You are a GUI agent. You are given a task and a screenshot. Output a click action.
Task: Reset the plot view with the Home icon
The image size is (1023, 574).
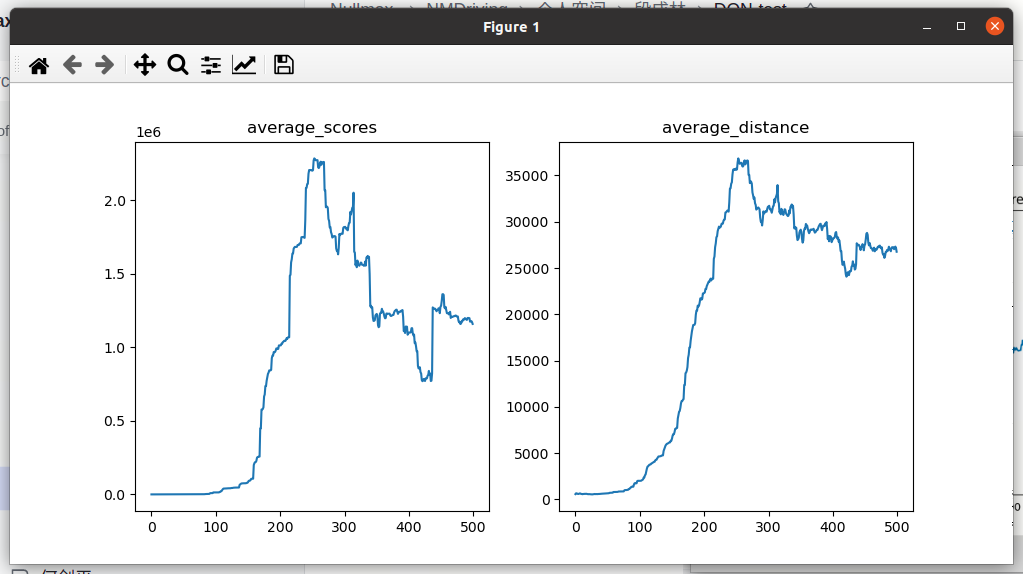pos(39,65)
